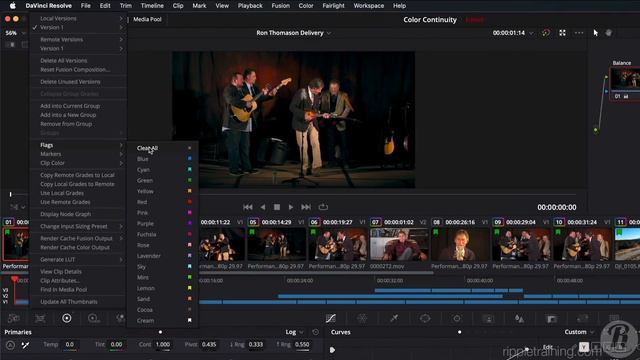The width and height of the screenshot is (640, 360).
Task: Toggle bypass color grades
Action: [x=546, y=33]
